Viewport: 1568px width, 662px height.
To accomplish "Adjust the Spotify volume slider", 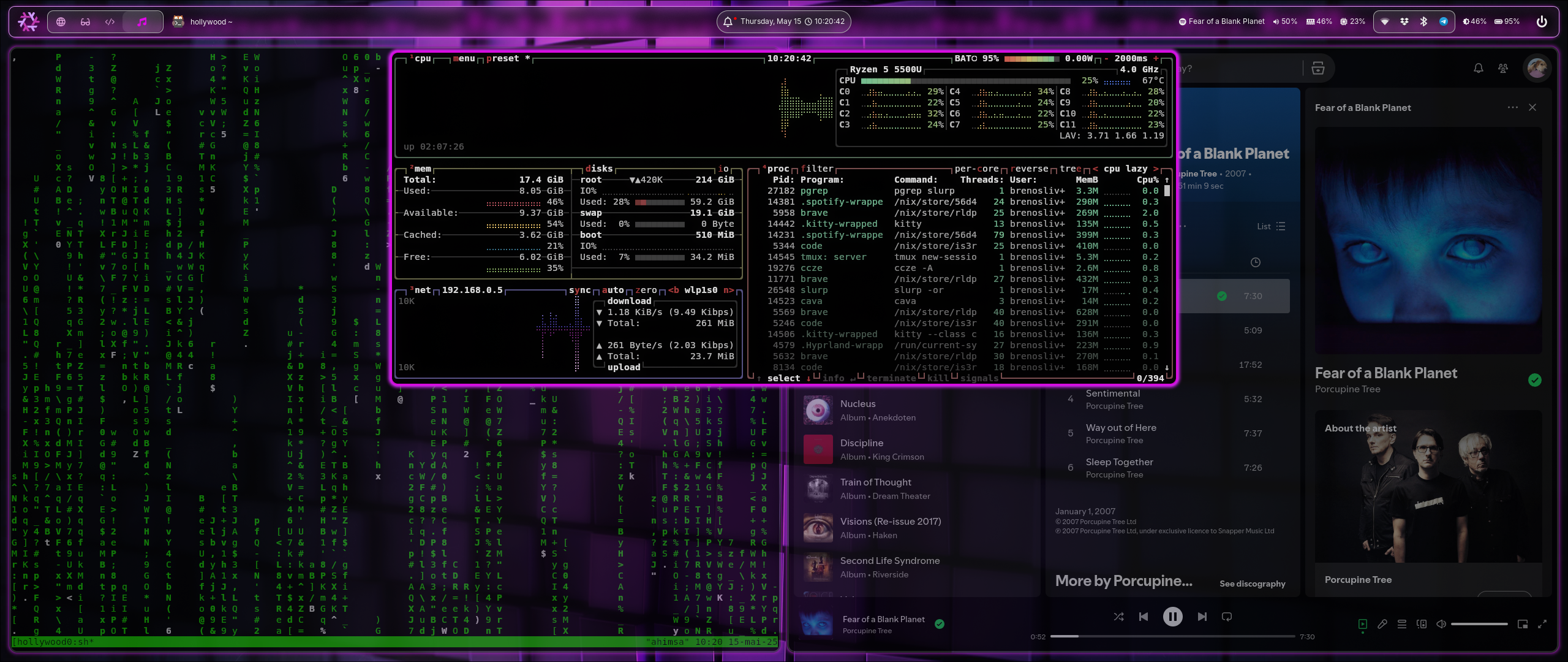I will [1479, 624].
